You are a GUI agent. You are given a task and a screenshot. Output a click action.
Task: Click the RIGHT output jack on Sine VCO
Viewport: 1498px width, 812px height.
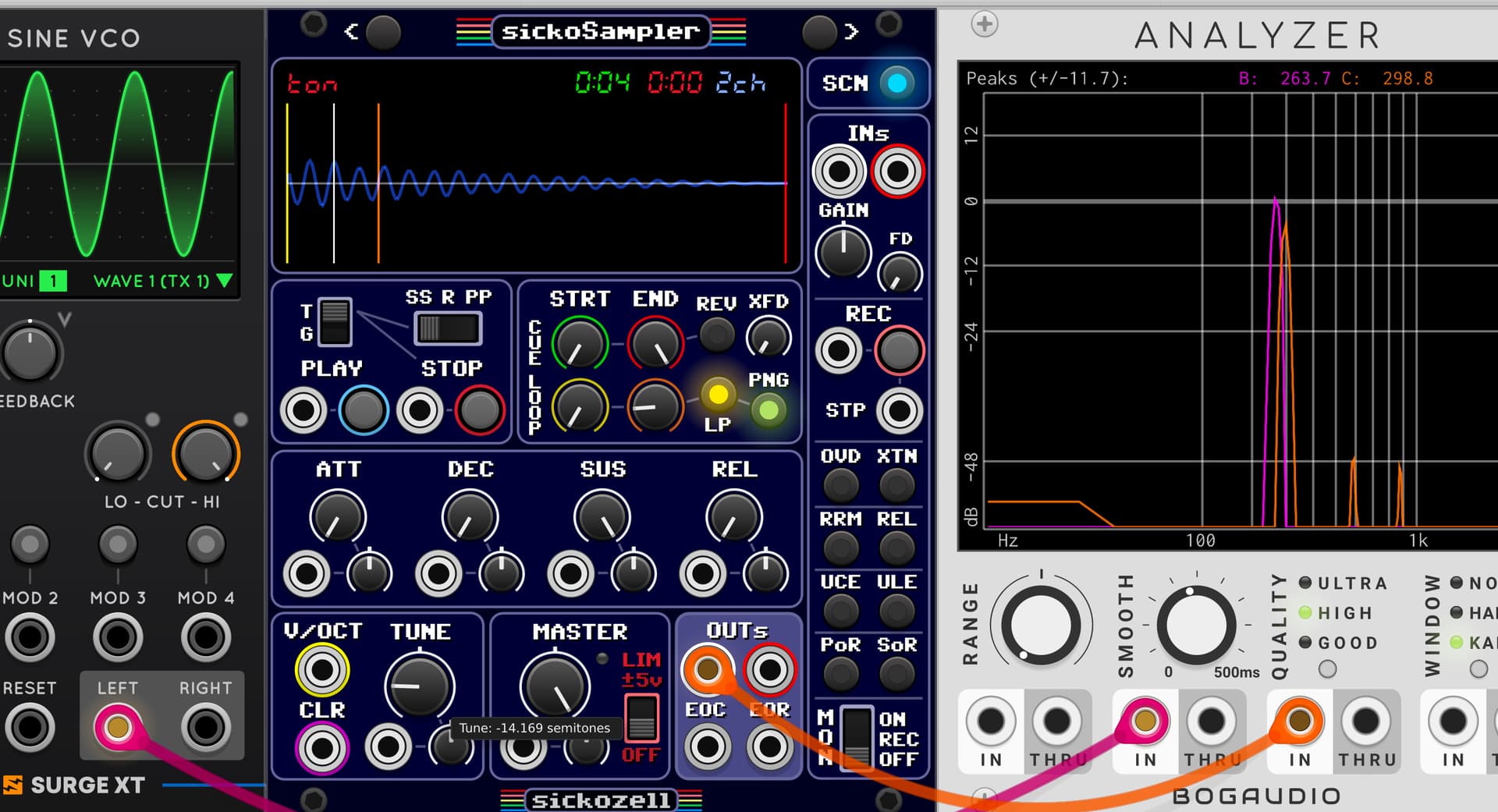(x=206, y=728)
